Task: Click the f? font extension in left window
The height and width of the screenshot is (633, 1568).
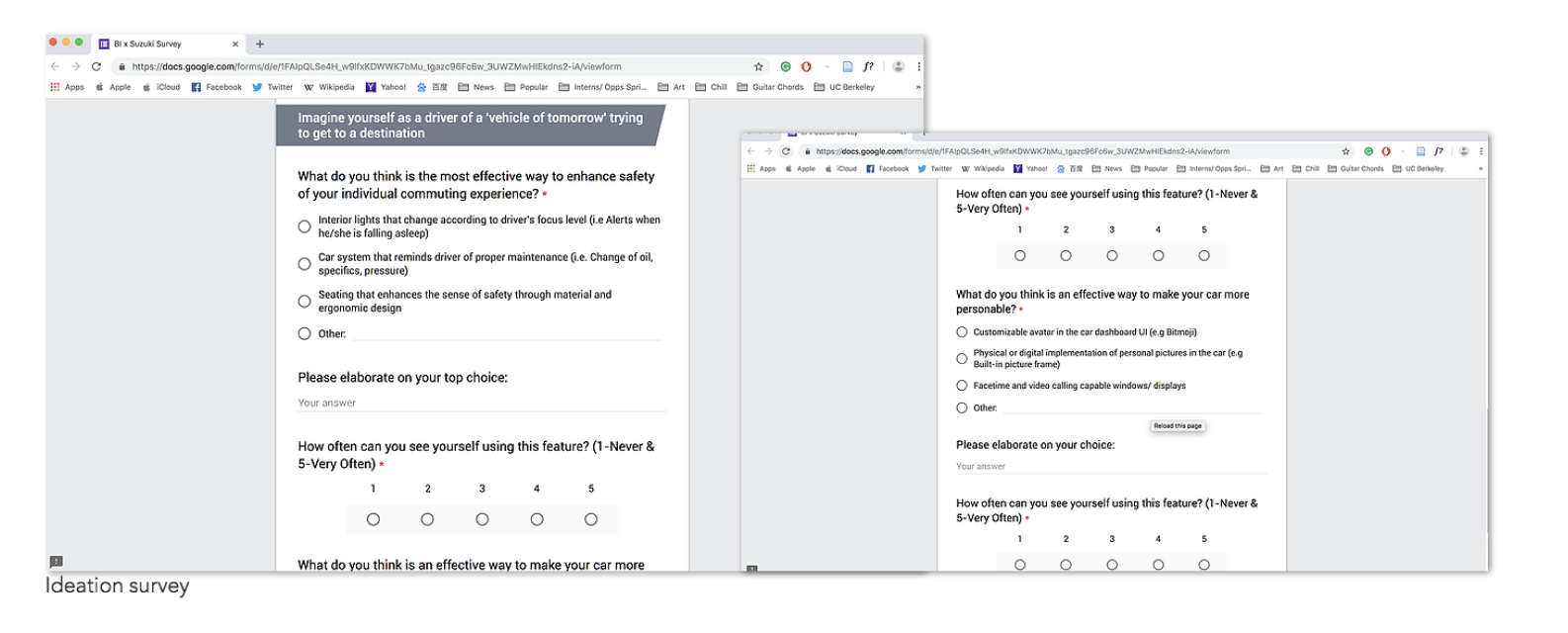Action: [868, 66]
